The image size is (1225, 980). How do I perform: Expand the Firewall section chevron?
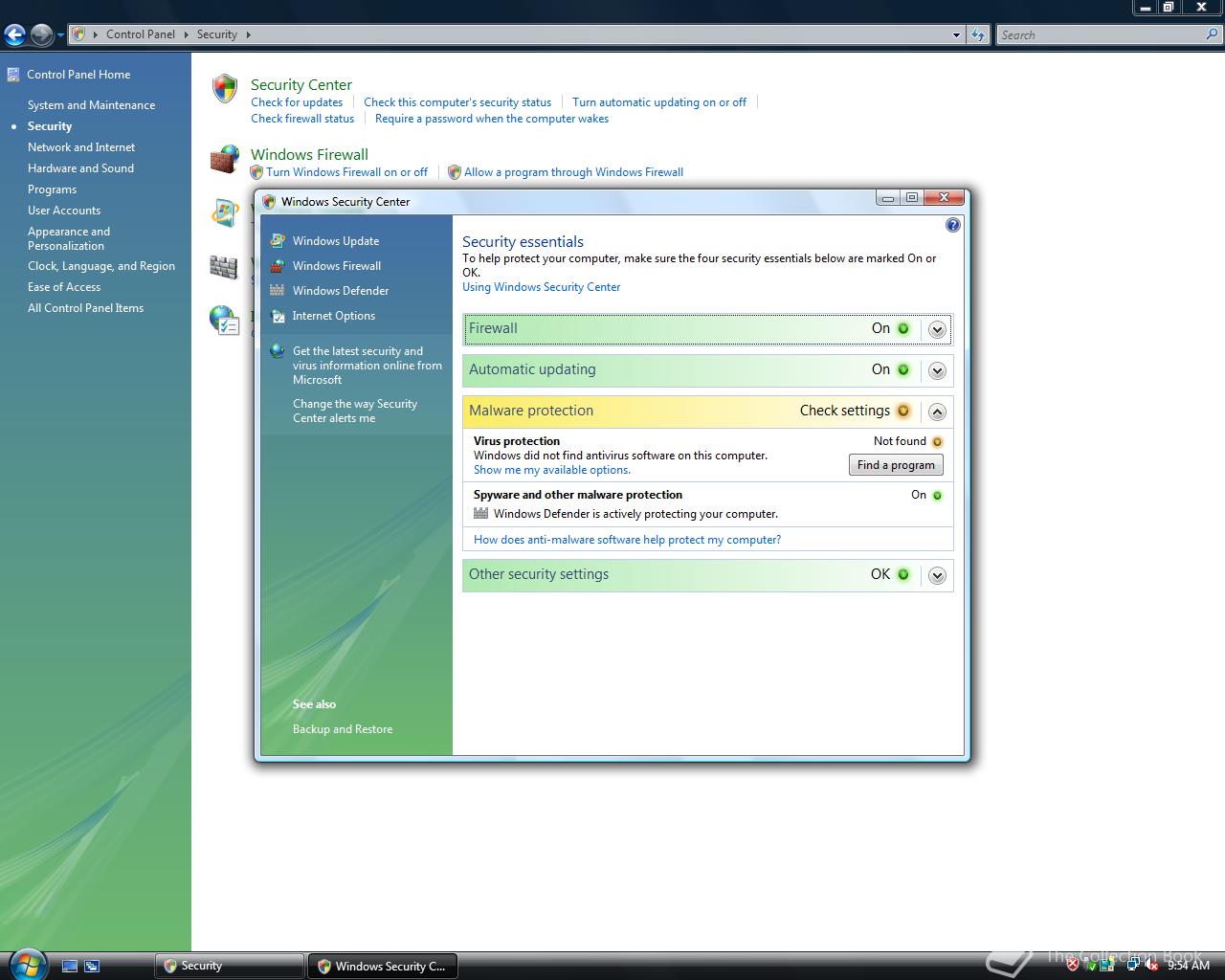937,329
